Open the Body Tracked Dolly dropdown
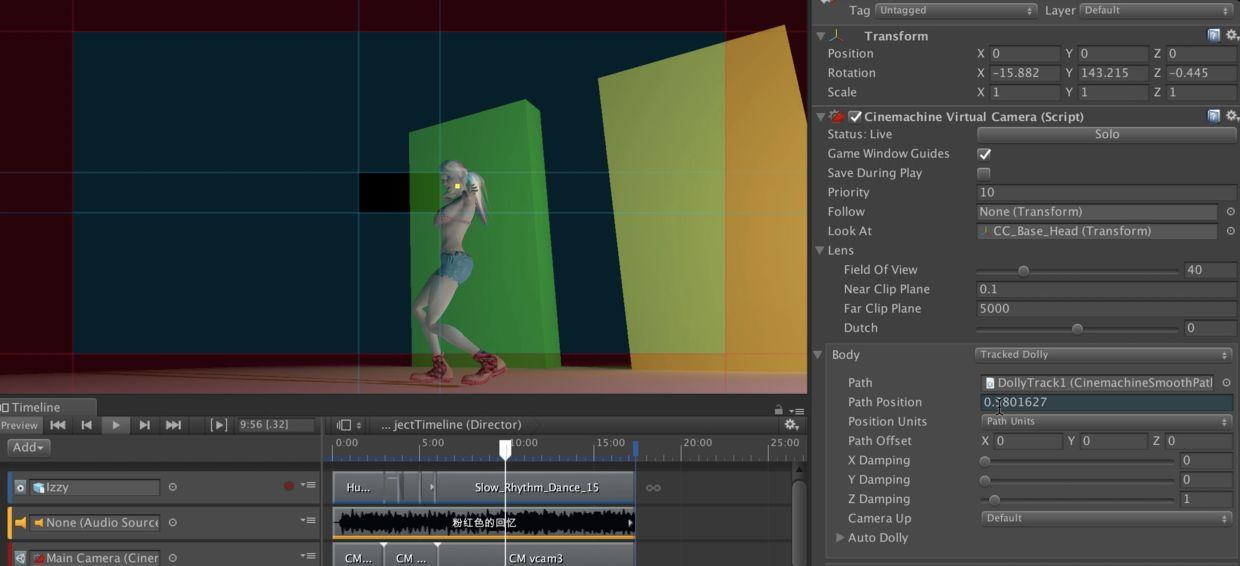The width and height of the screenshot is (1240, 566). [1104, 354]
